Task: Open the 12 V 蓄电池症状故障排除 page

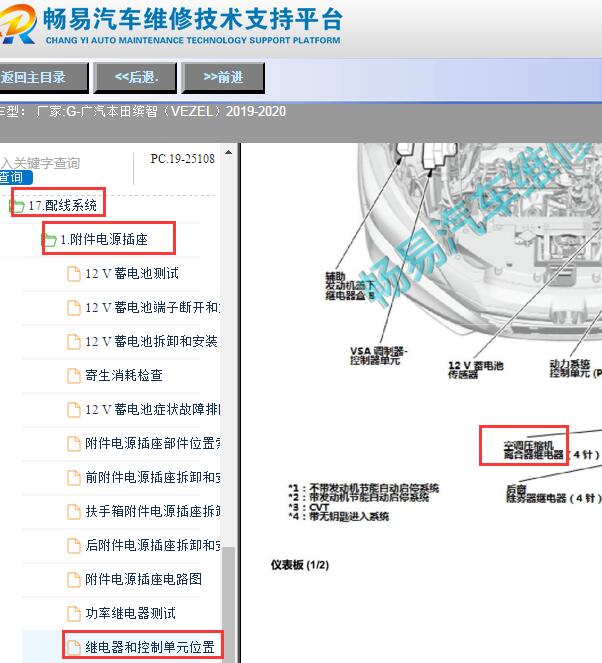Action: (153, 409)
